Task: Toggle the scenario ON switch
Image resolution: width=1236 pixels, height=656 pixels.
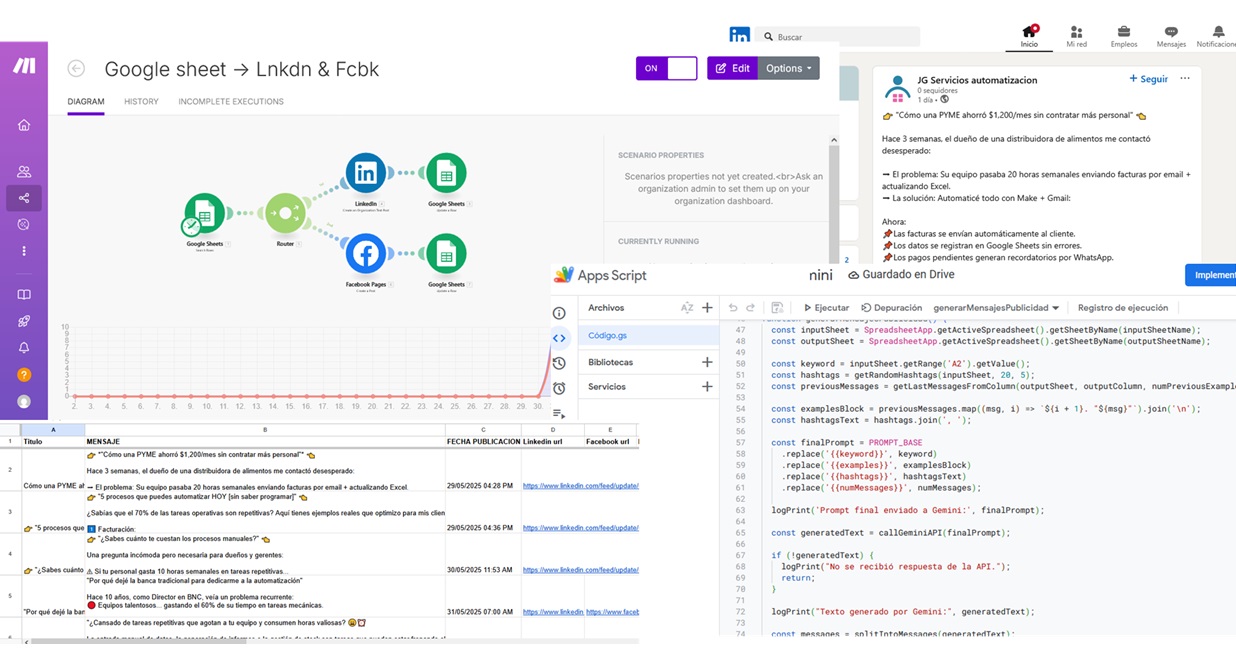Action: tap(666, 68)
